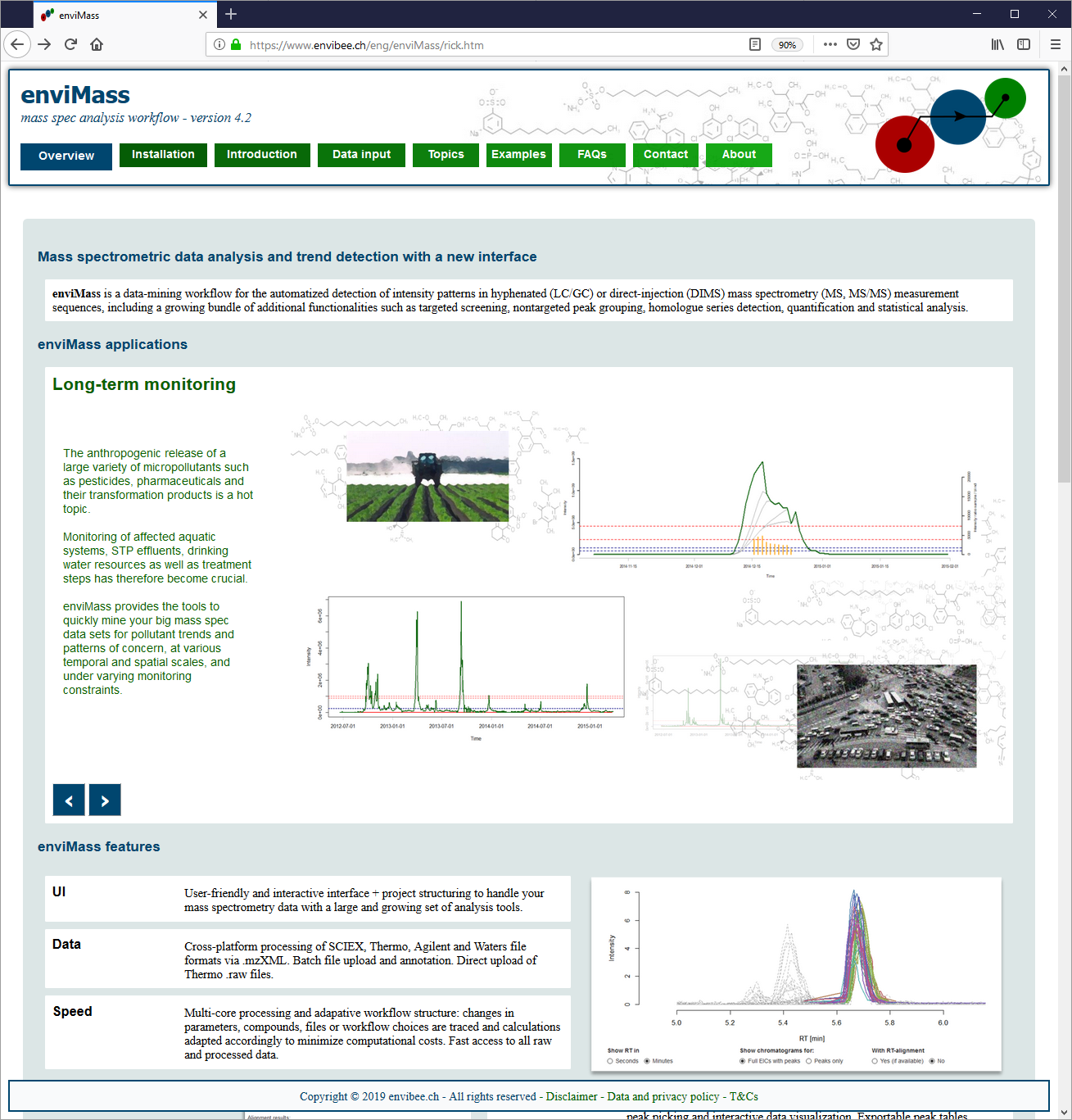The width and height of the screenshot is (1072, 1120).
Task: Click the Data feature row label
Action: point(66,944)
